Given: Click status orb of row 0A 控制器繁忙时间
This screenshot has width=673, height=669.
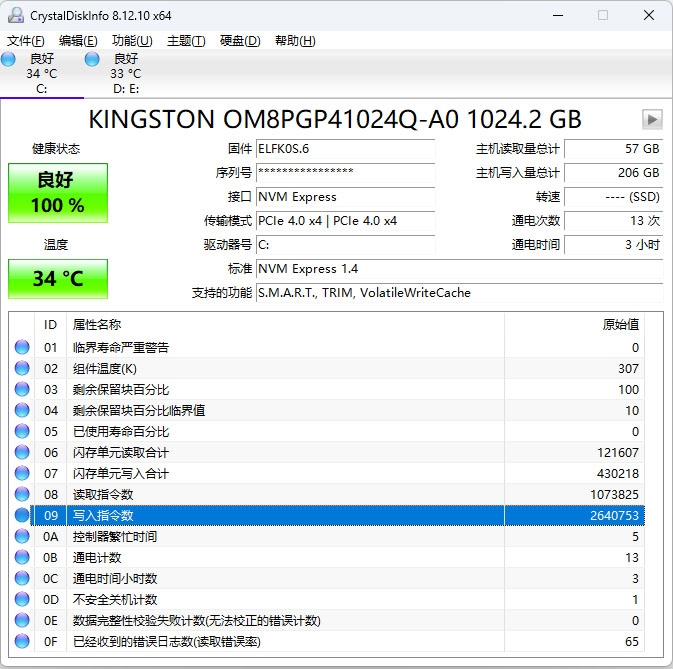Looking at the screenshot, I should [x=22, y=536].
